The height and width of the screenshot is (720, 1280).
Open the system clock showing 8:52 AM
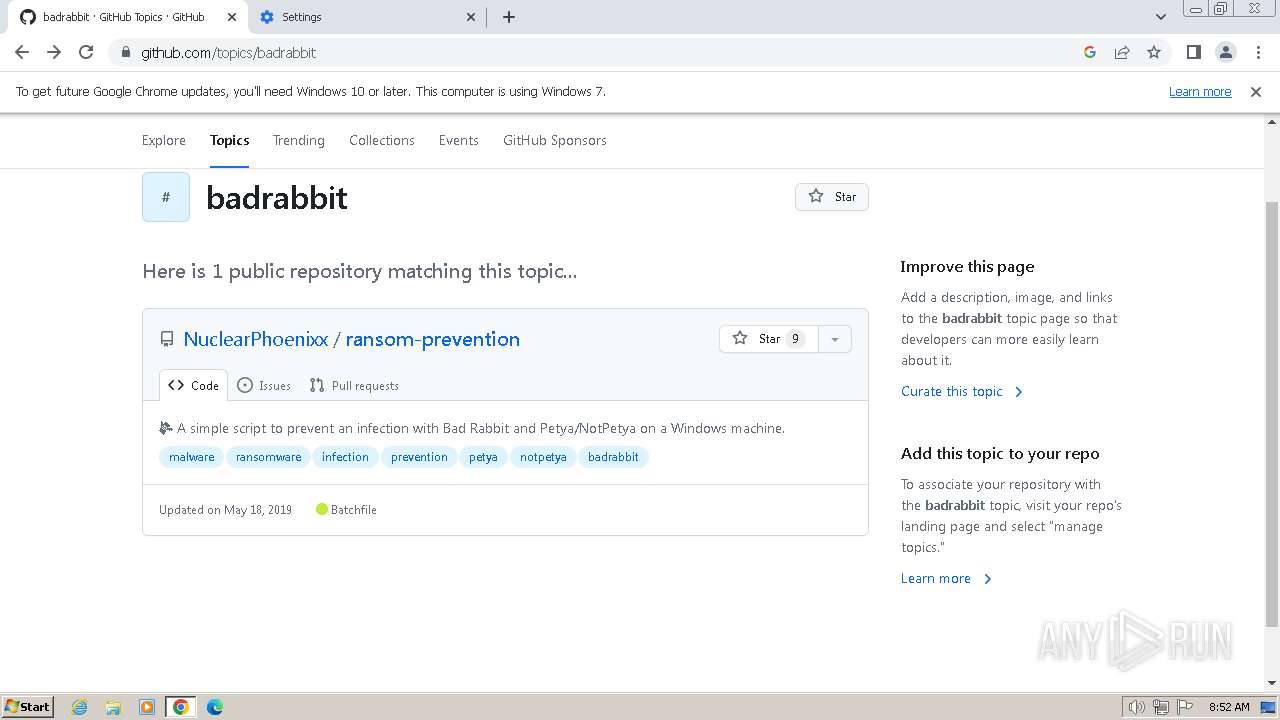(x=1229, y=707)
